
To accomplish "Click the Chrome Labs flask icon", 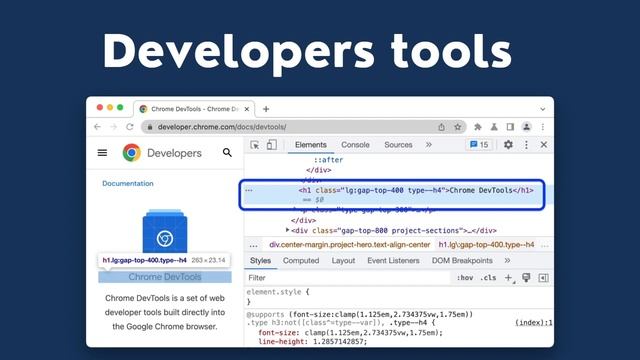I will coord(494,127).
